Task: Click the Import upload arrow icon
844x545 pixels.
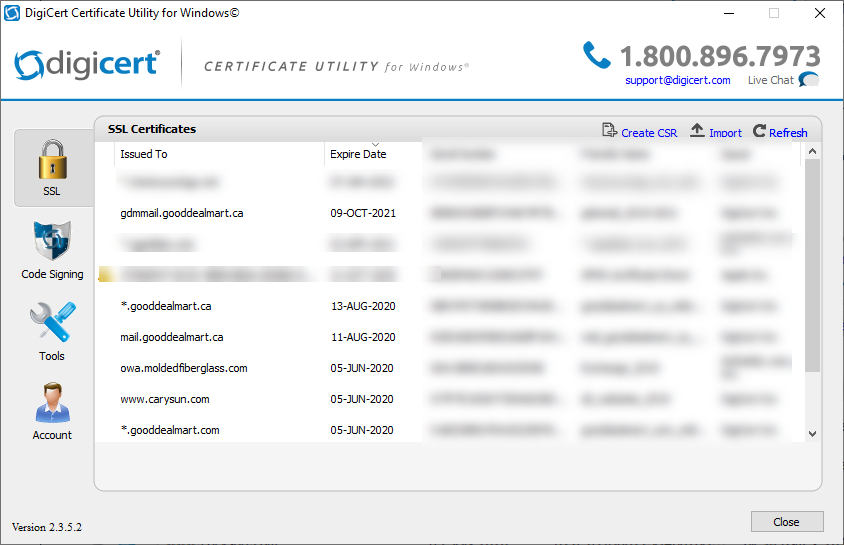Action: (697, 130)
